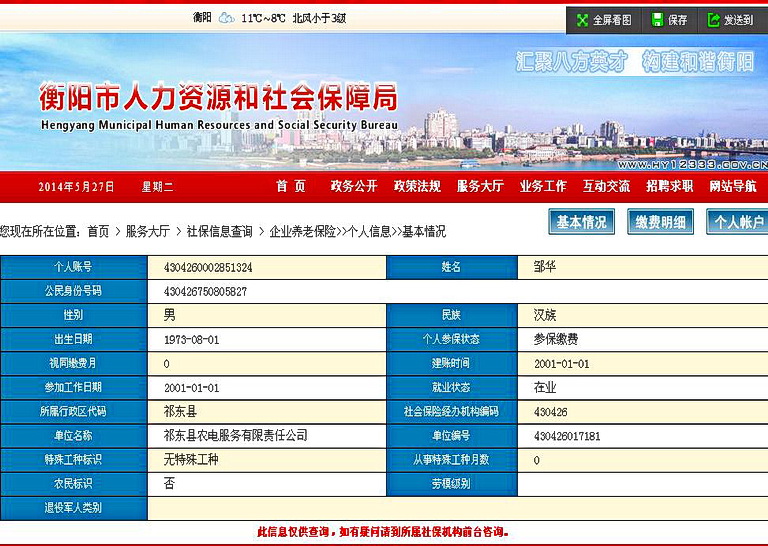Image resolution: width=768 pixels, height=546 pixels.
Task: Go to 政策法规 in the navigation bar
Action: (x=417, y=186)
